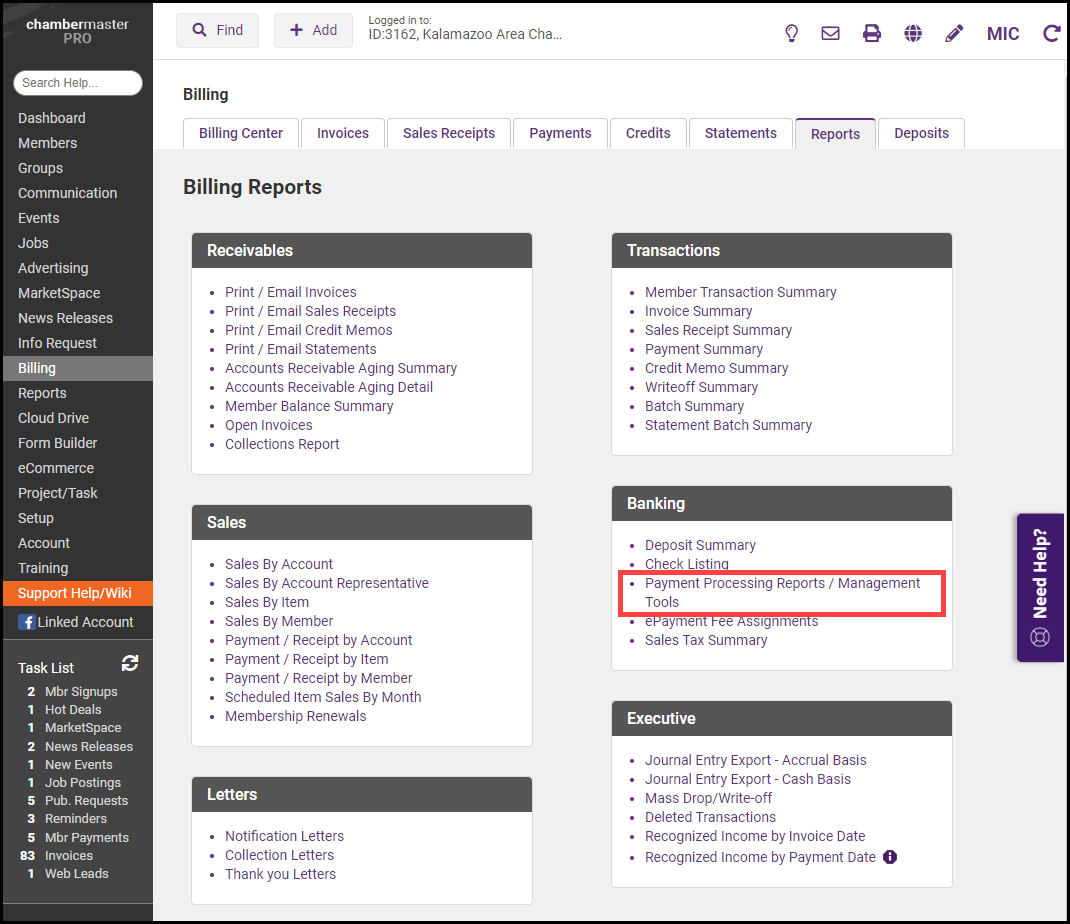Click the globe icon in header
This screenshot has width=1070, height=924.
(x=913, y=33)
